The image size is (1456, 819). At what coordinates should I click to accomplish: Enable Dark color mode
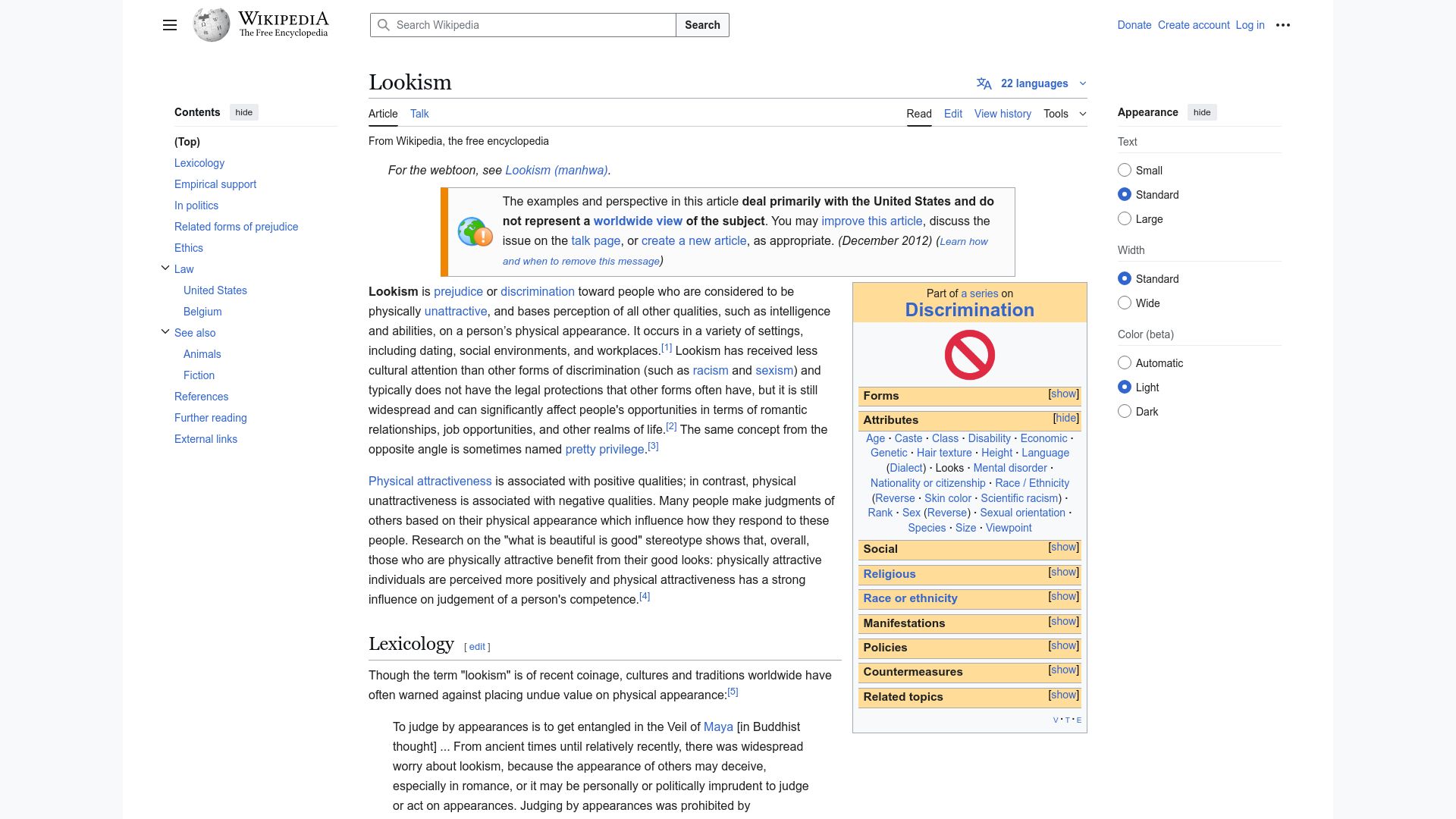pyautogui.click(x=1125, y=412)
